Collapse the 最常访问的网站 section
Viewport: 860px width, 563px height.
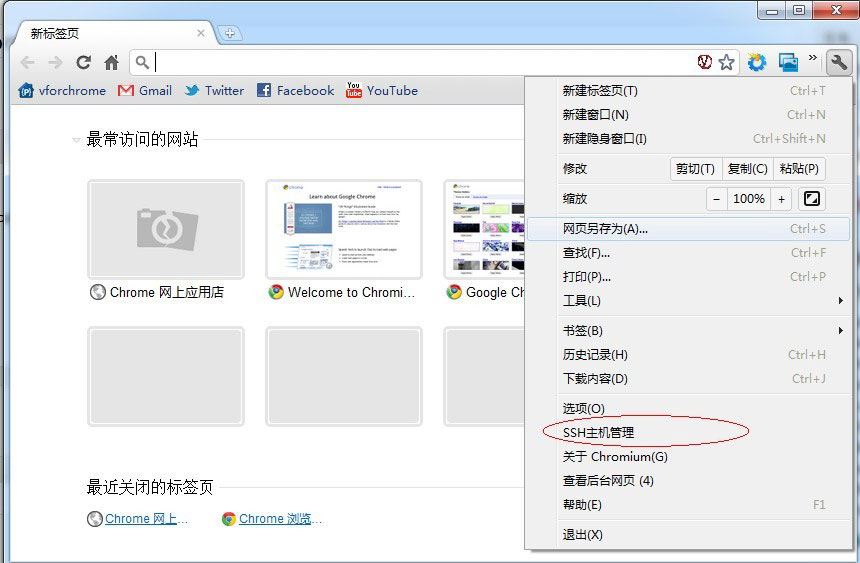[76, 140]
